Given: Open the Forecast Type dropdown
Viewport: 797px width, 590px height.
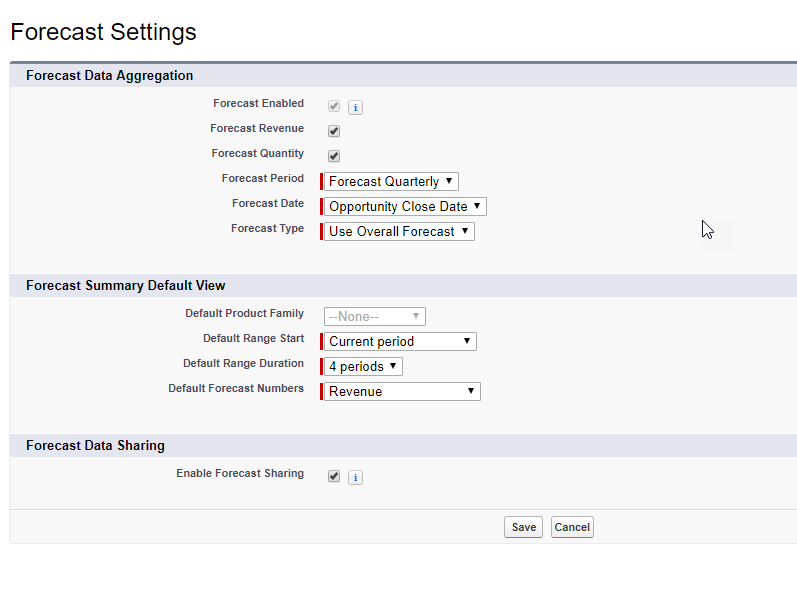Looking at the screenshot, I should [399, 231].
